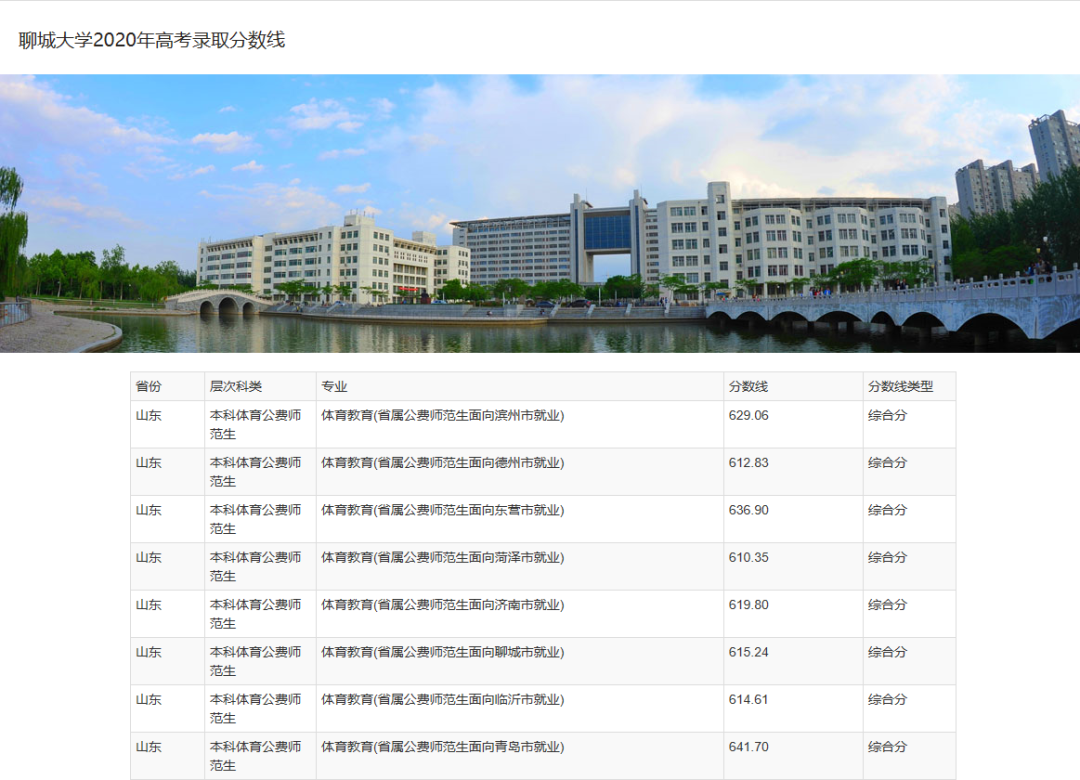The image size is (1080, 780).
Task: Select the score value 612.83
Action: point(749,463)
